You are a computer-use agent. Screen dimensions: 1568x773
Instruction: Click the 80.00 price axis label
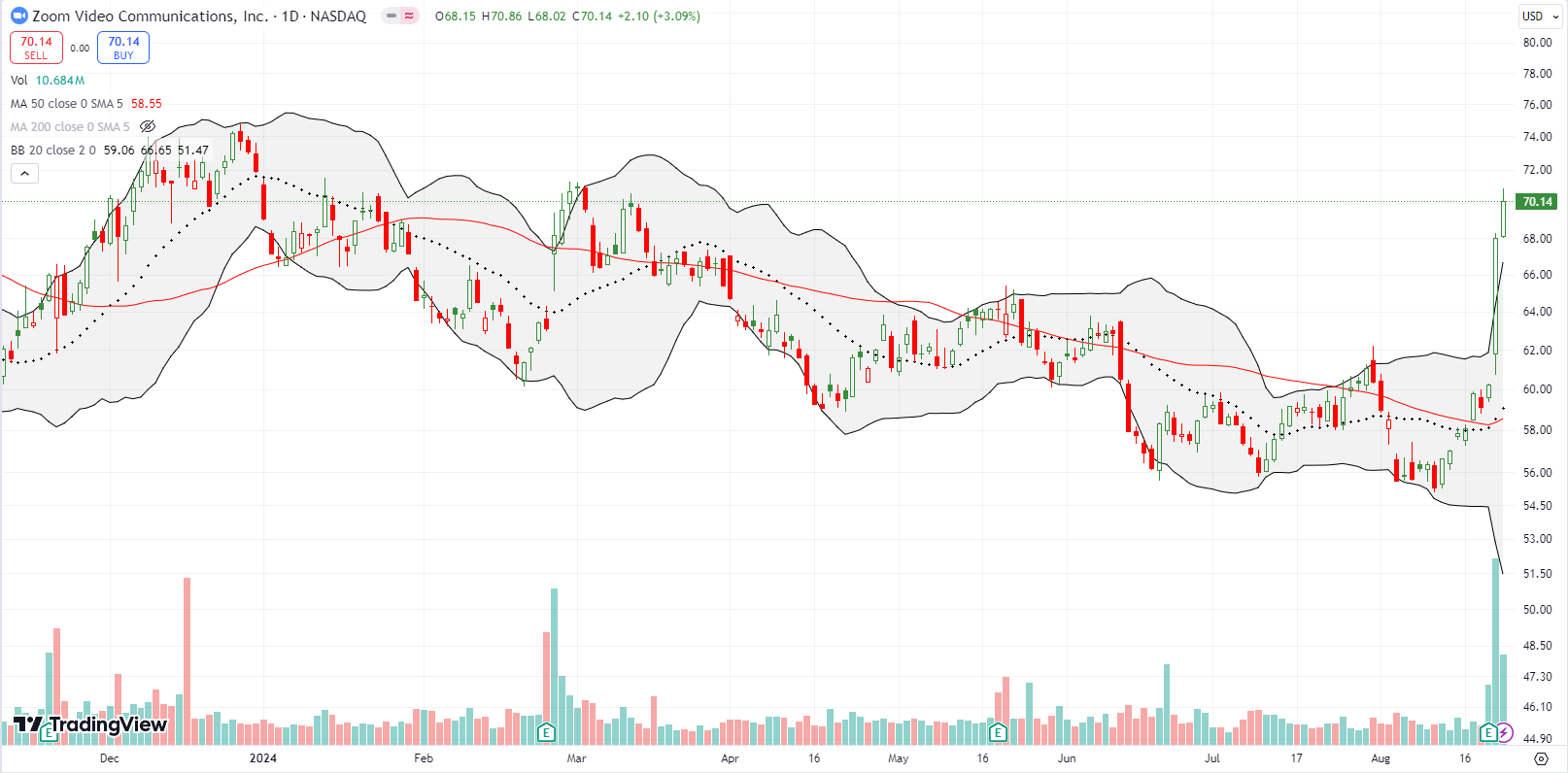coord(1537,43)
